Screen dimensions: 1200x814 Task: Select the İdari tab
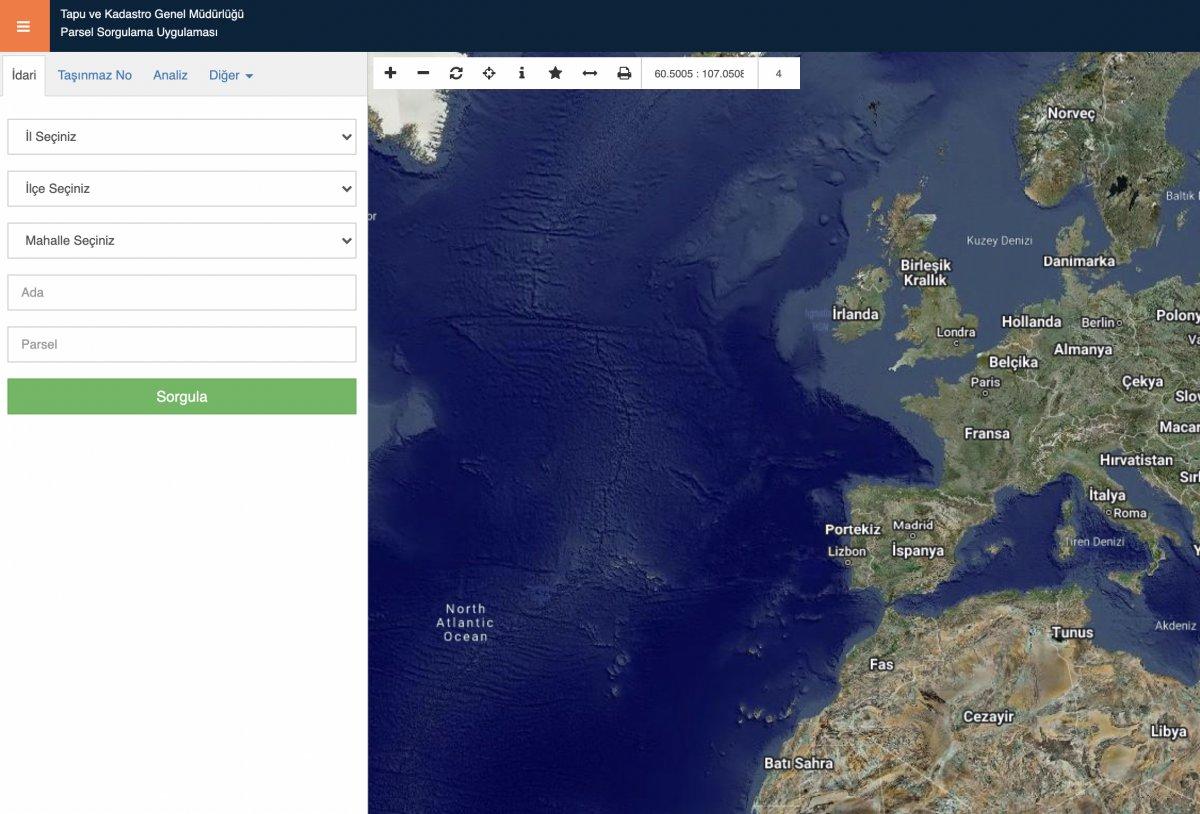click(x=24, y=75)
